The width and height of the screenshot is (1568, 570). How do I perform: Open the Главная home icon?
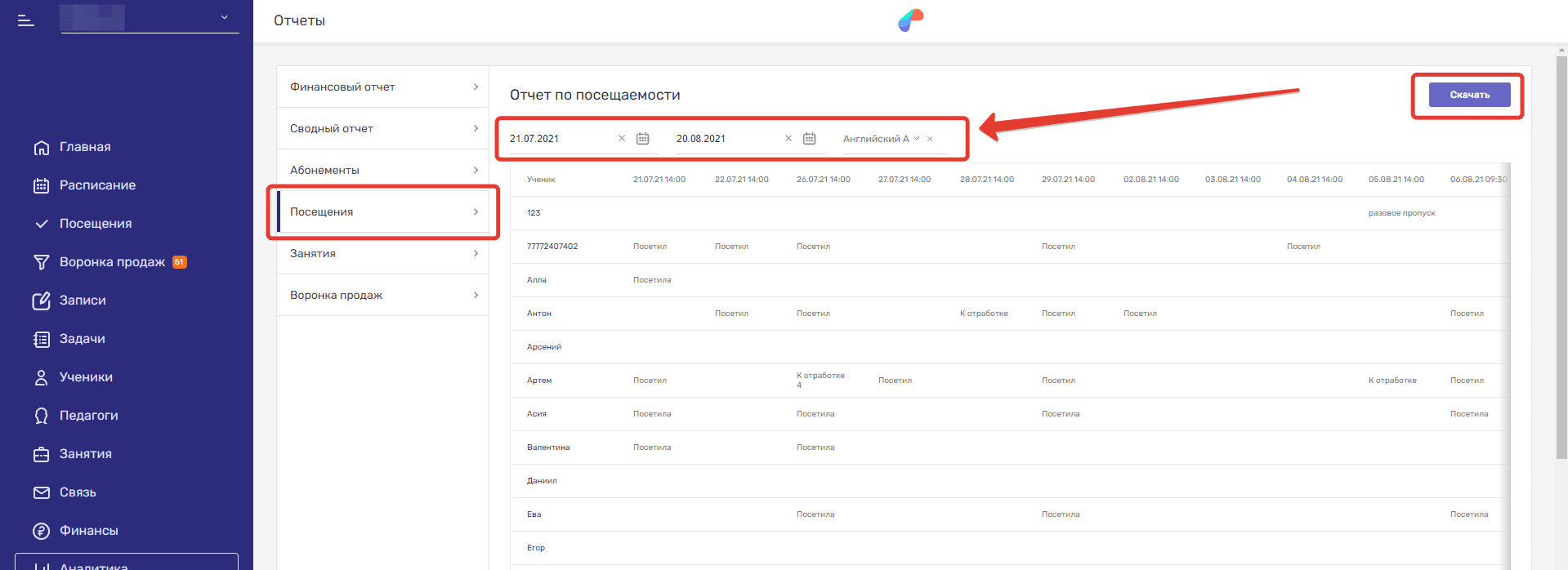click(x=41, y=148)
